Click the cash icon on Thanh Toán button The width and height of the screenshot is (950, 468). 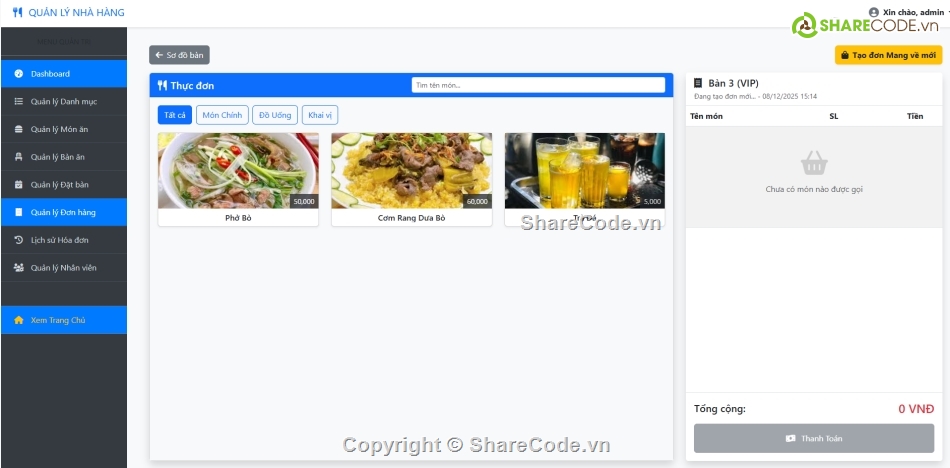(x=790, y=438)
